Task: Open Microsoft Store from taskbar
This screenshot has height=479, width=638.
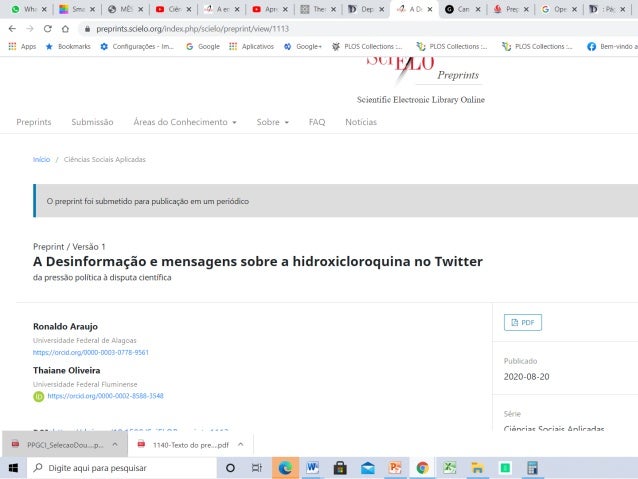Action: 340,468
